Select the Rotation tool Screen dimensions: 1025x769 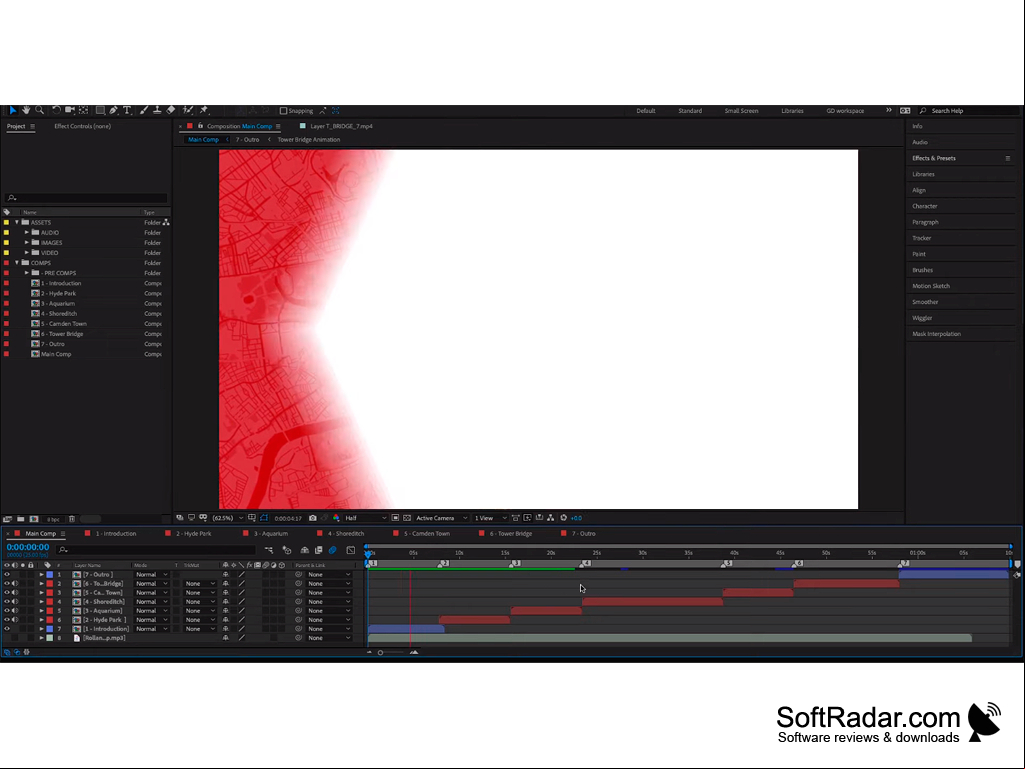(x=56, y=111)
